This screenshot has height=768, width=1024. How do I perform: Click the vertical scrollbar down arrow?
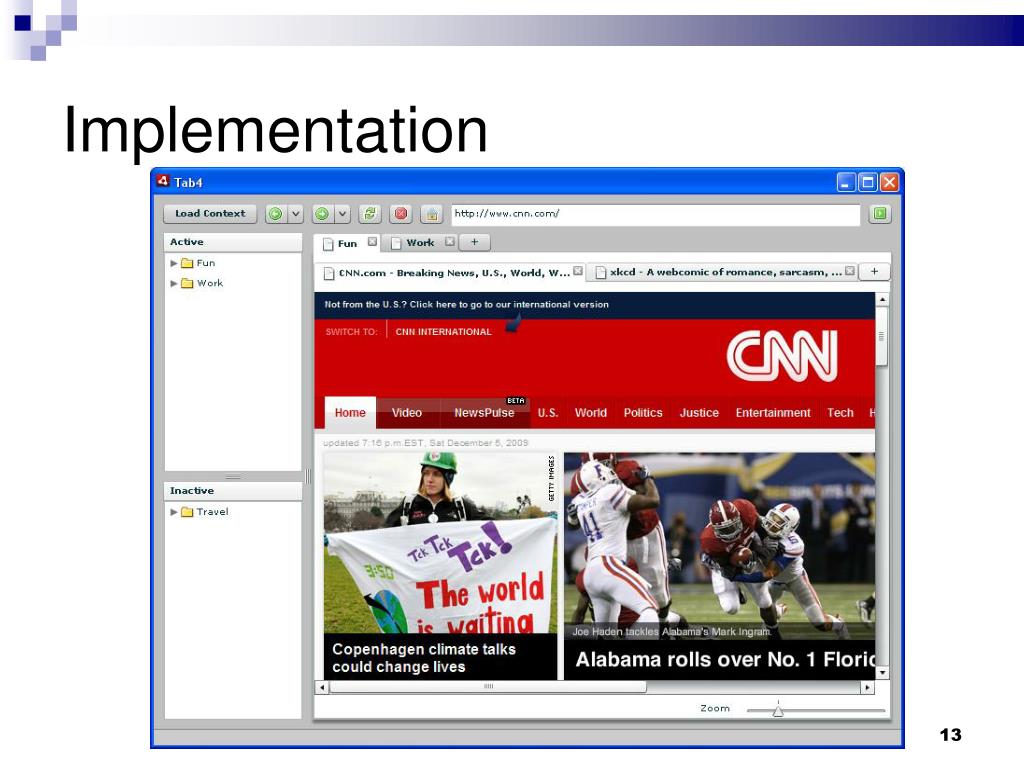[x=882, y=673]
